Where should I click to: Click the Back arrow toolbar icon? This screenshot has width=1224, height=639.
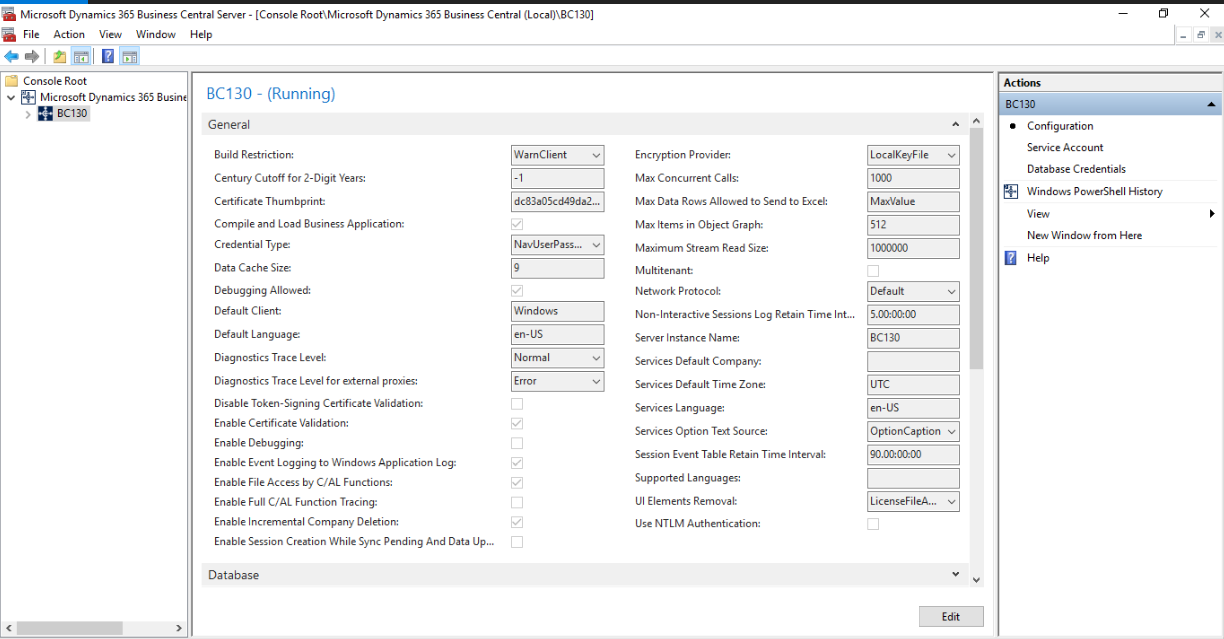pyautogui.click(x=11, y=57)
